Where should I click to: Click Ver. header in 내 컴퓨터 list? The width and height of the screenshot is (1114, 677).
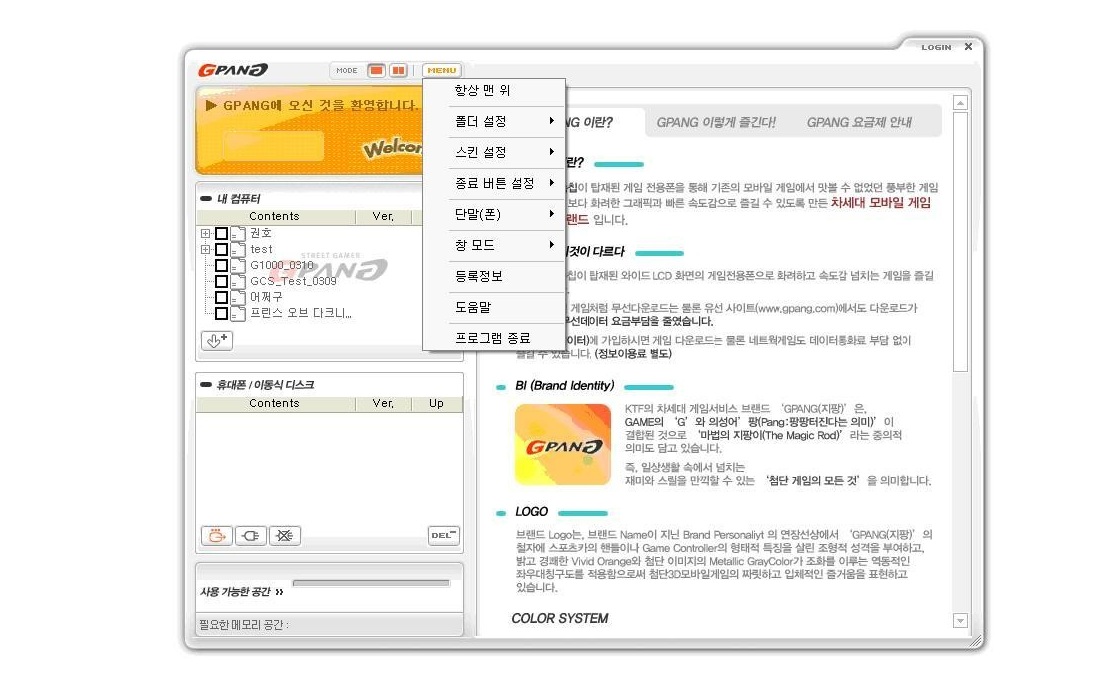point(383,217)
